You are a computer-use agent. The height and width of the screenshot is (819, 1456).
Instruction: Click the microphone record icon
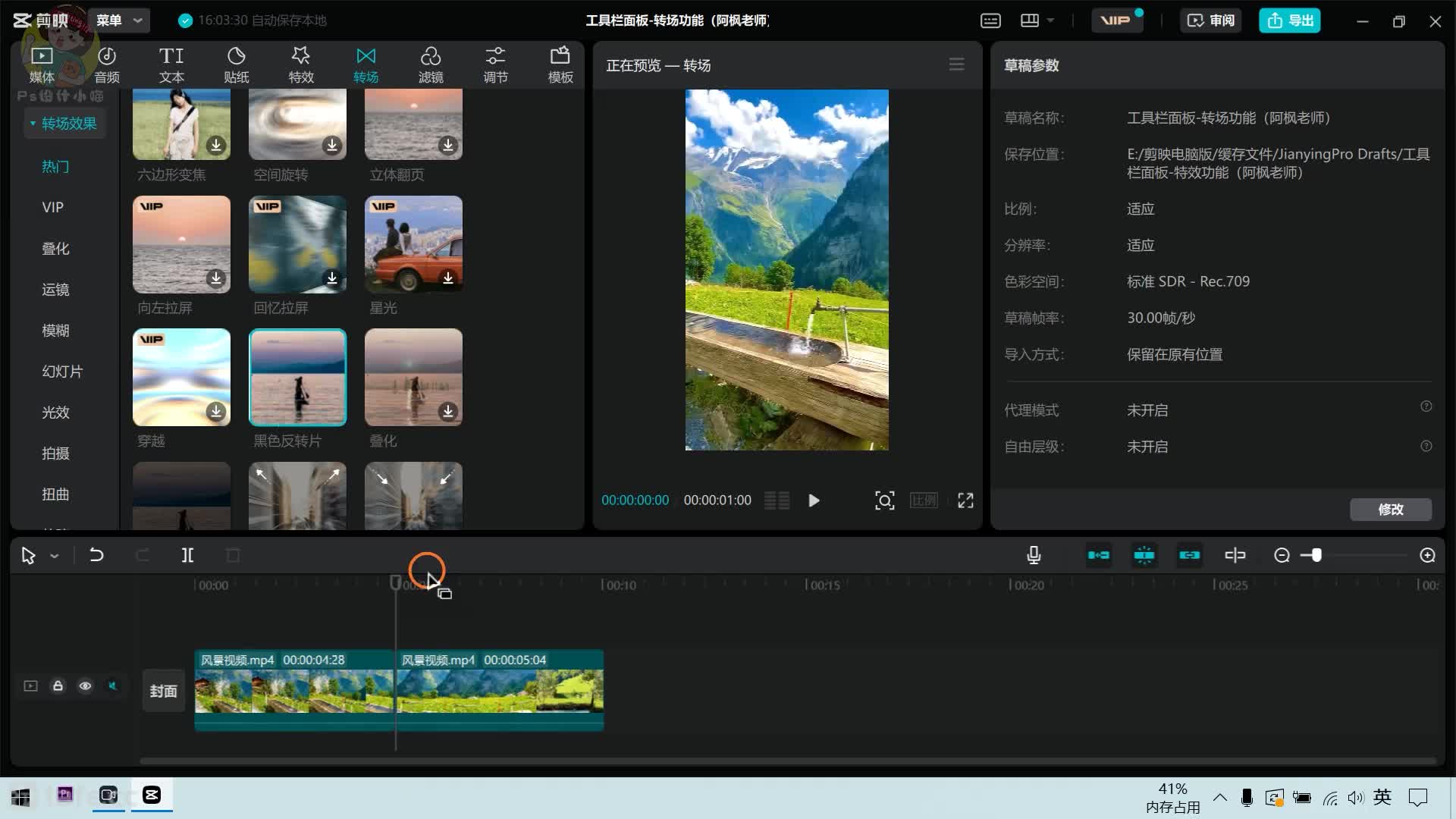[x=1034, y=555]
